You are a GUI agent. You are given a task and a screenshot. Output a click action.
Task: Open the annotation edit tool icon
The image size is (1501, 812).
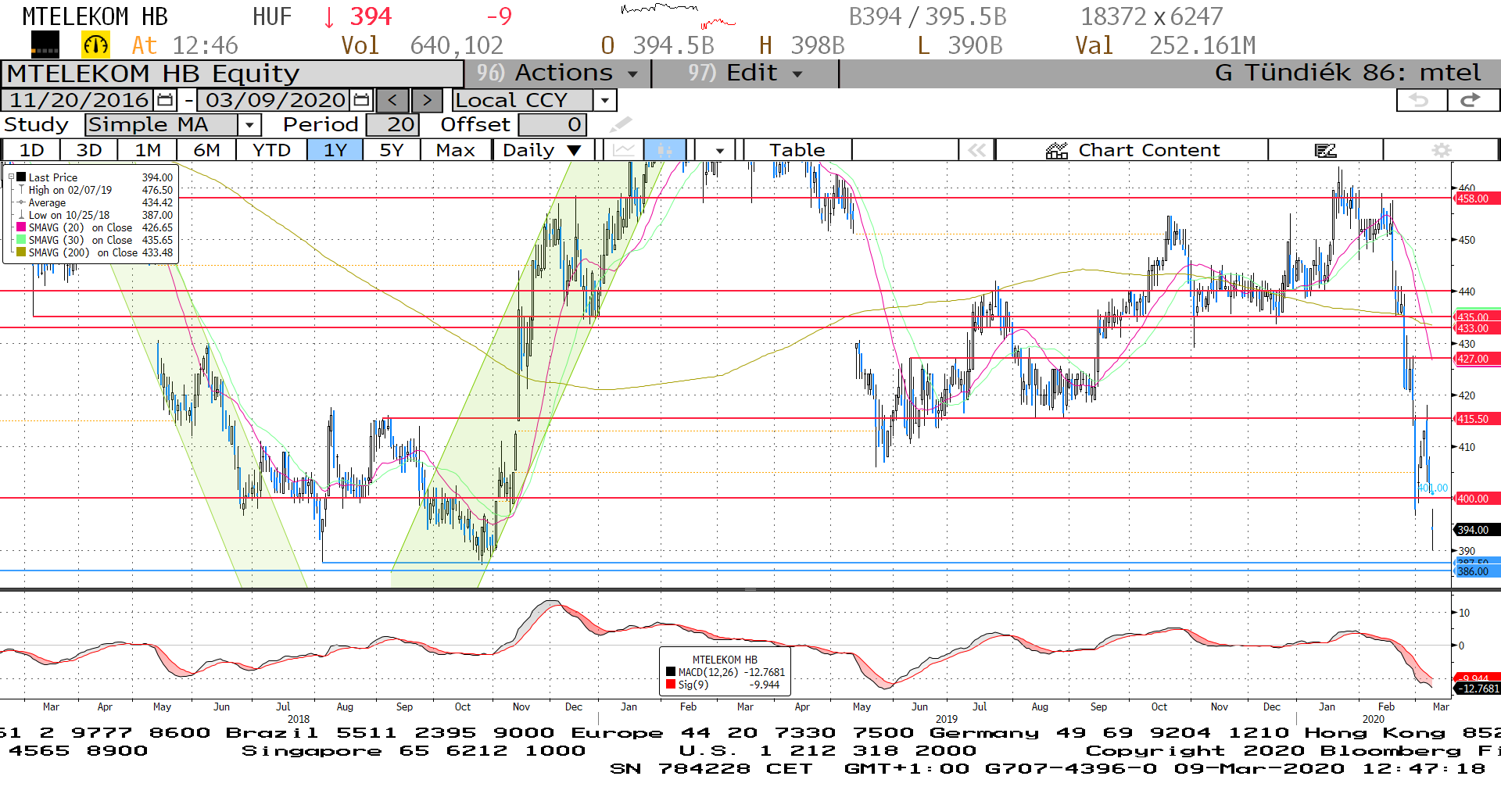(x=1326, y=150)
